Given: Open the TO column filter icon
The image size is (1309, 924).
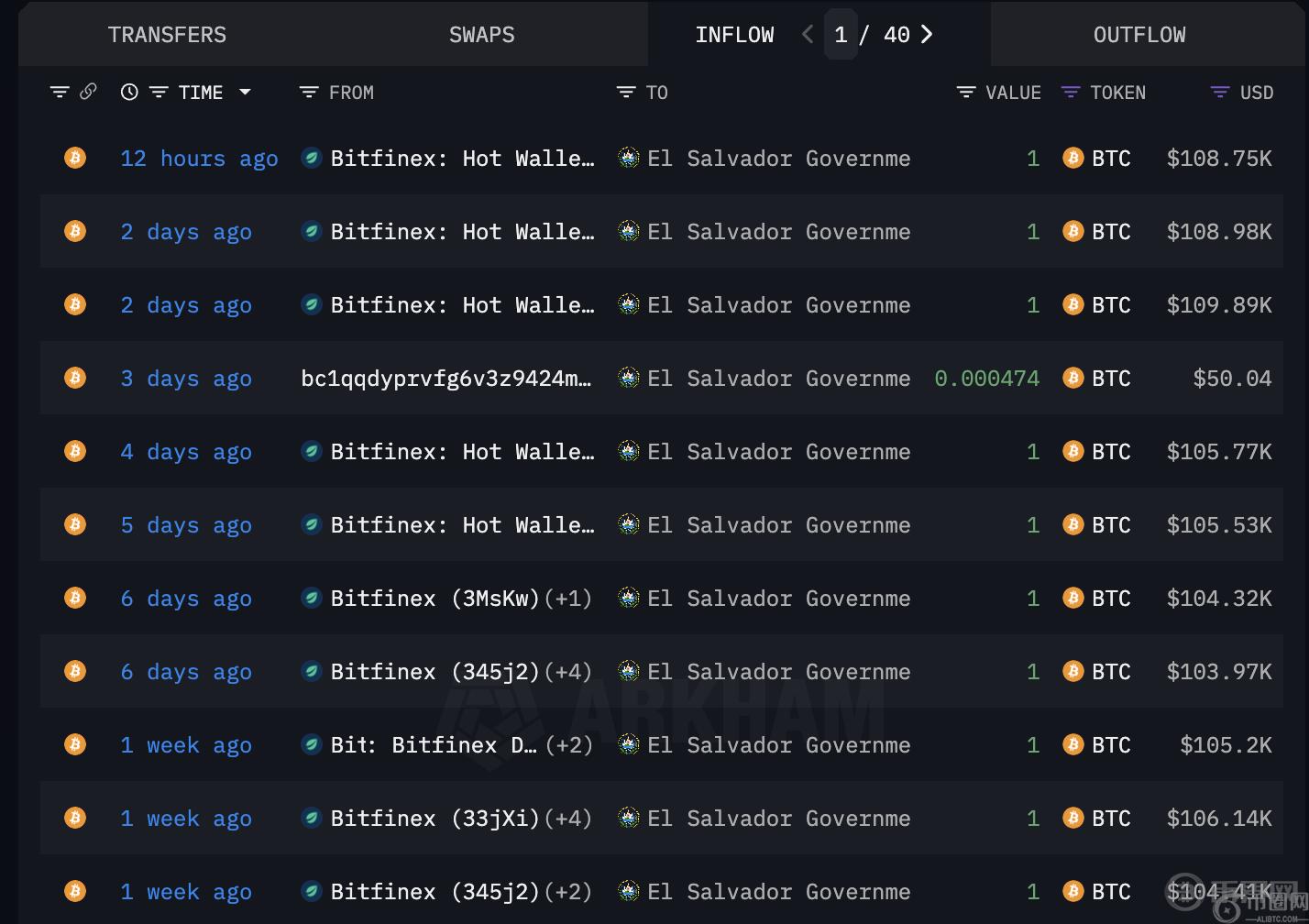Looking at the screenshot, I should pyautogui.click(x=626, y=93).
